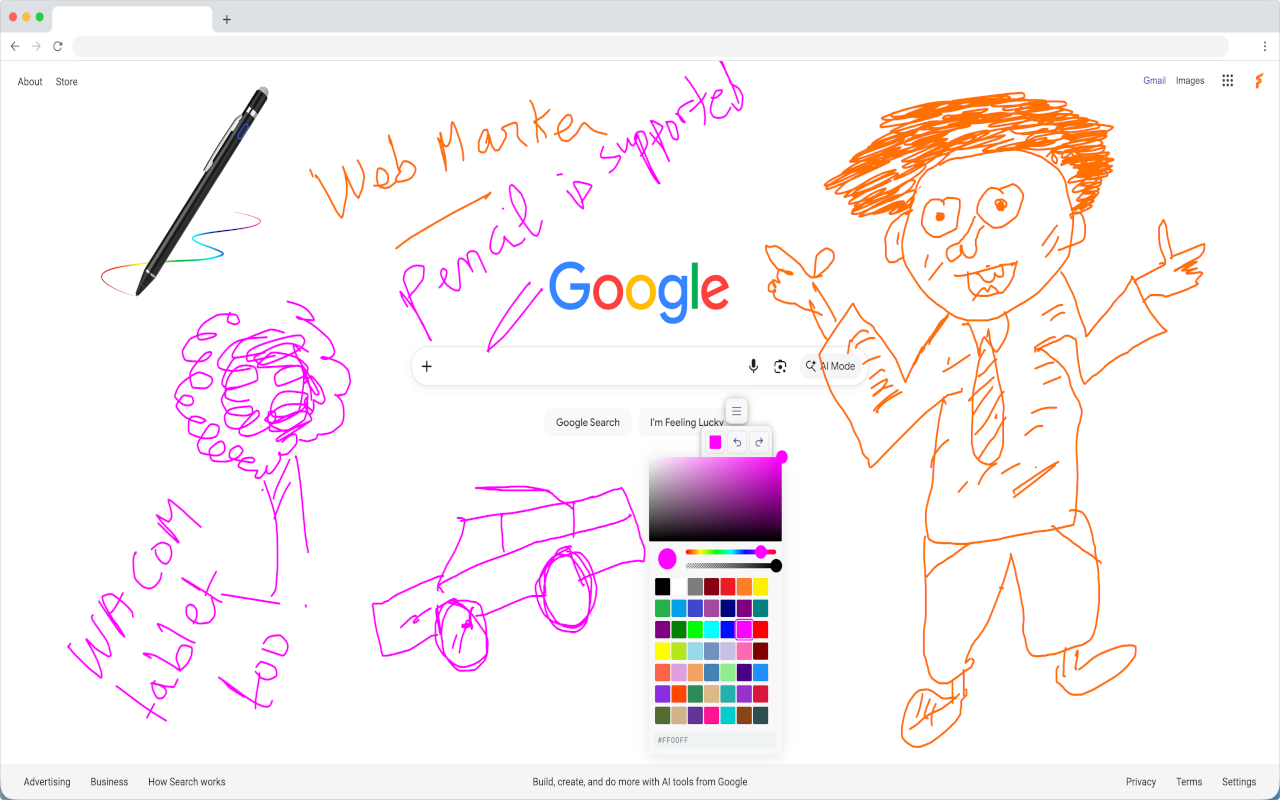Switch to AI Mode
1280x800 pixels.
click(x=831, y=366)
